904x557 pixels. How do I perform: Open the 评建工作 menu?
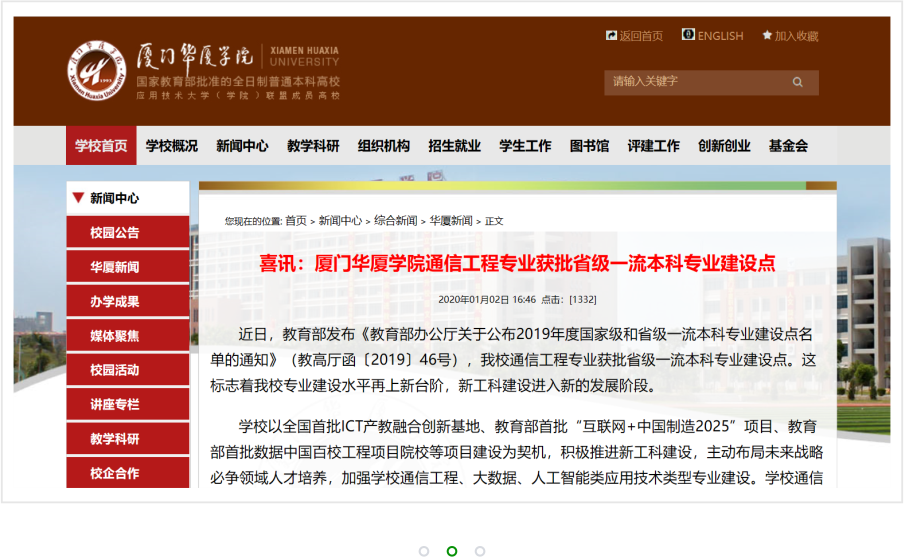click(653, 145)
